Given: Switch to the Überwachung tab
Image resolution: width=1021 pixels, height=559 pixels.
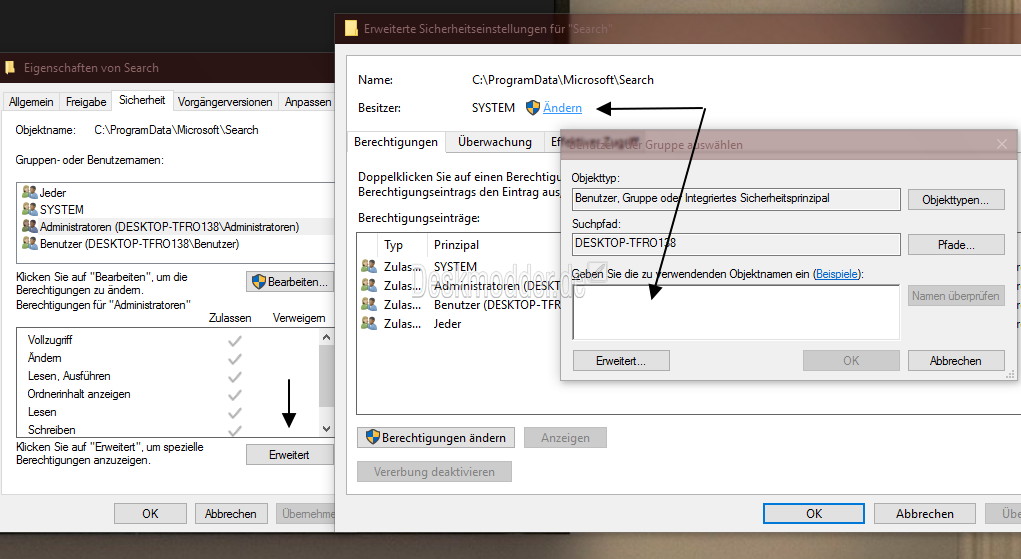Looking at the screenshot, I should pyautogui.click(x=494, y=142).
